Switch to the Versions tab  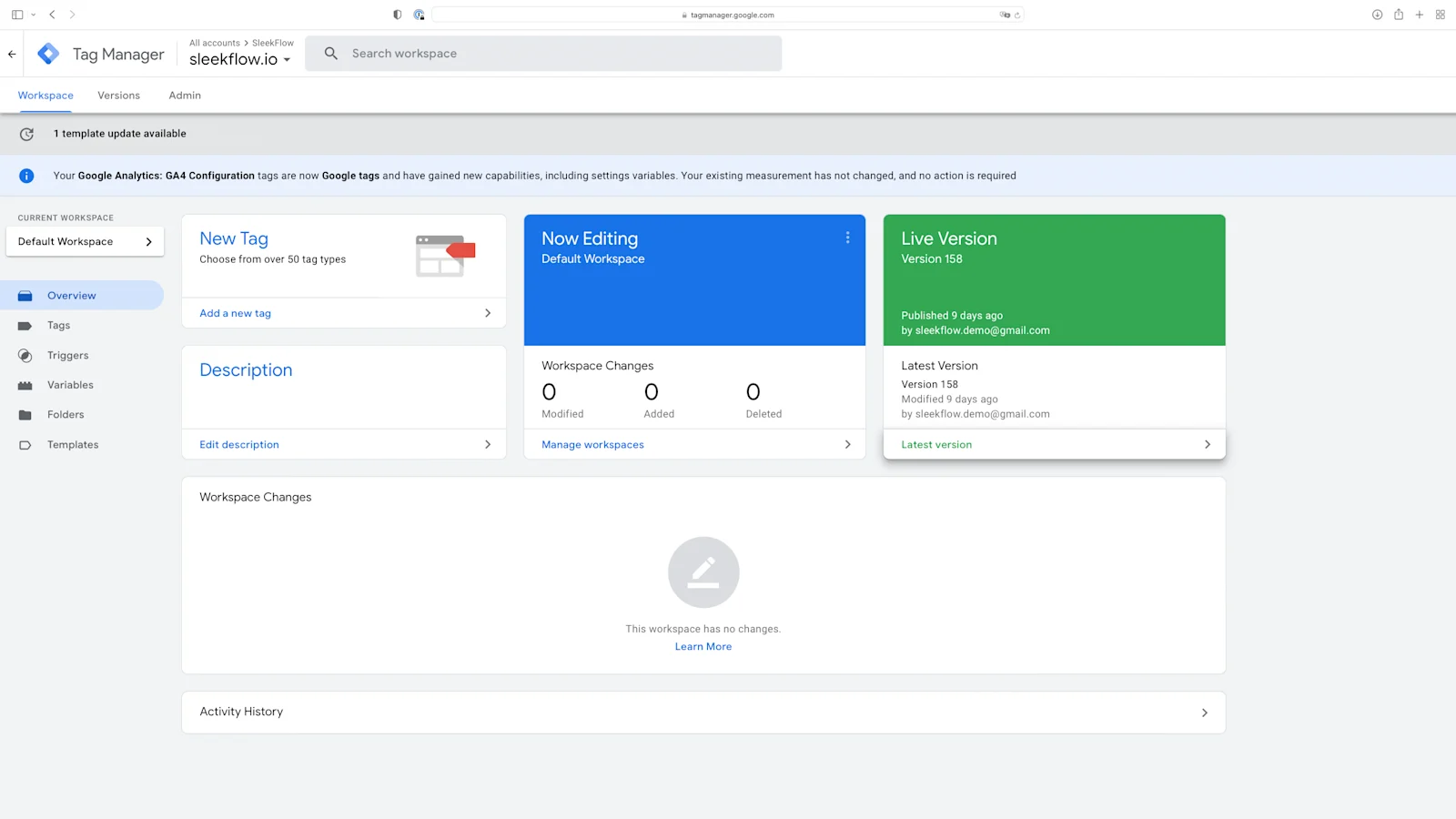point(118,95)
